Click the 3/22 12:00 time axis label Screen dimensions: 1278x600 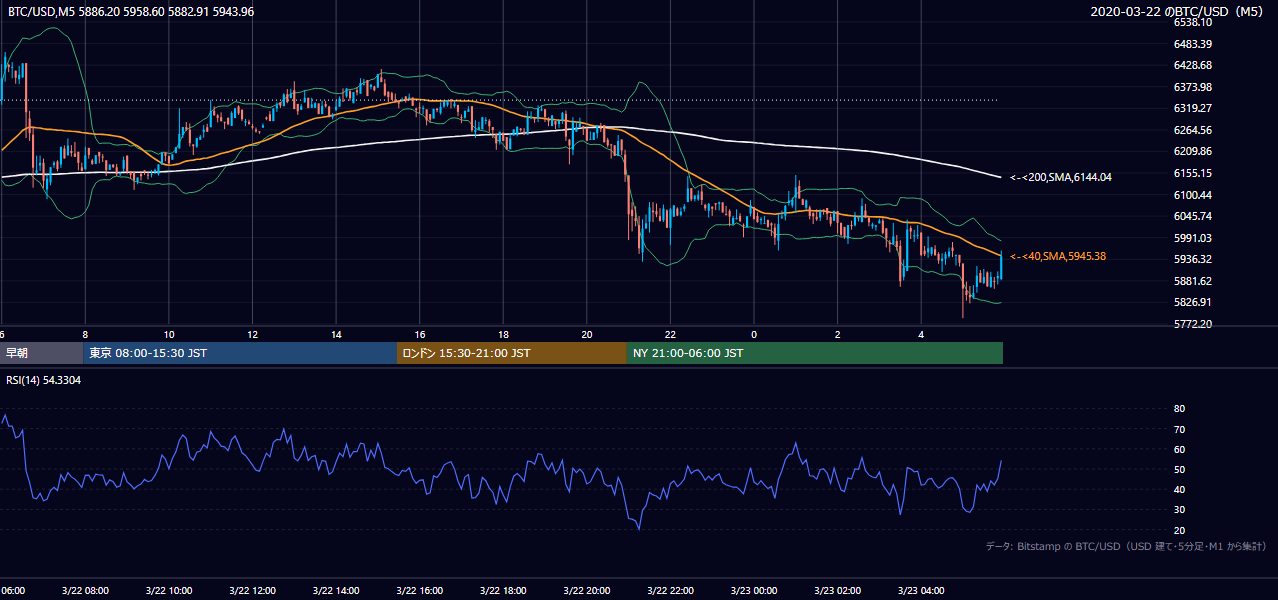(x=252, y=591)
